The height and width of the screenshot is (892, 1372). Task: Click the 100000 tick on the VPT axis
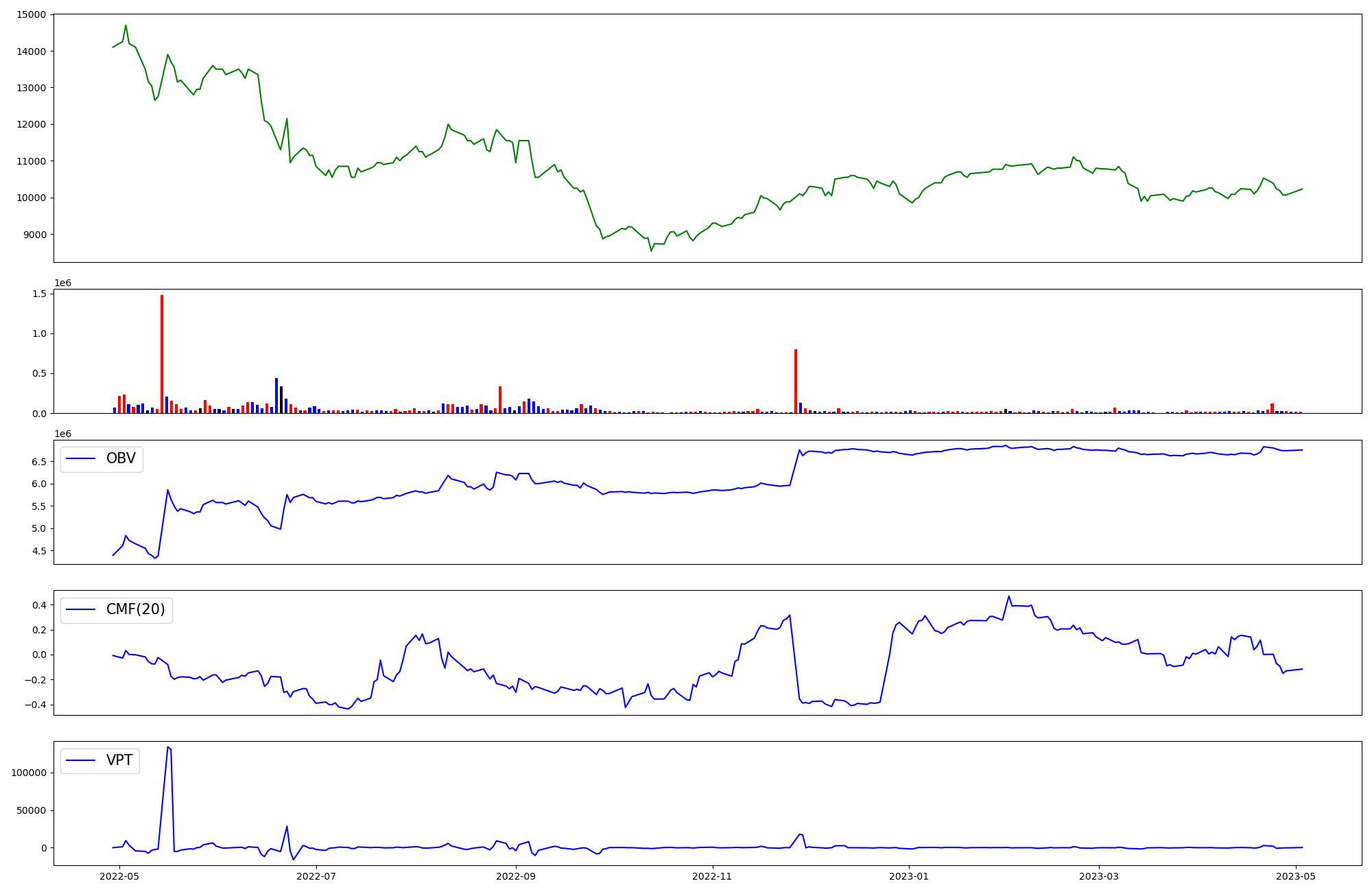point(29,773)
